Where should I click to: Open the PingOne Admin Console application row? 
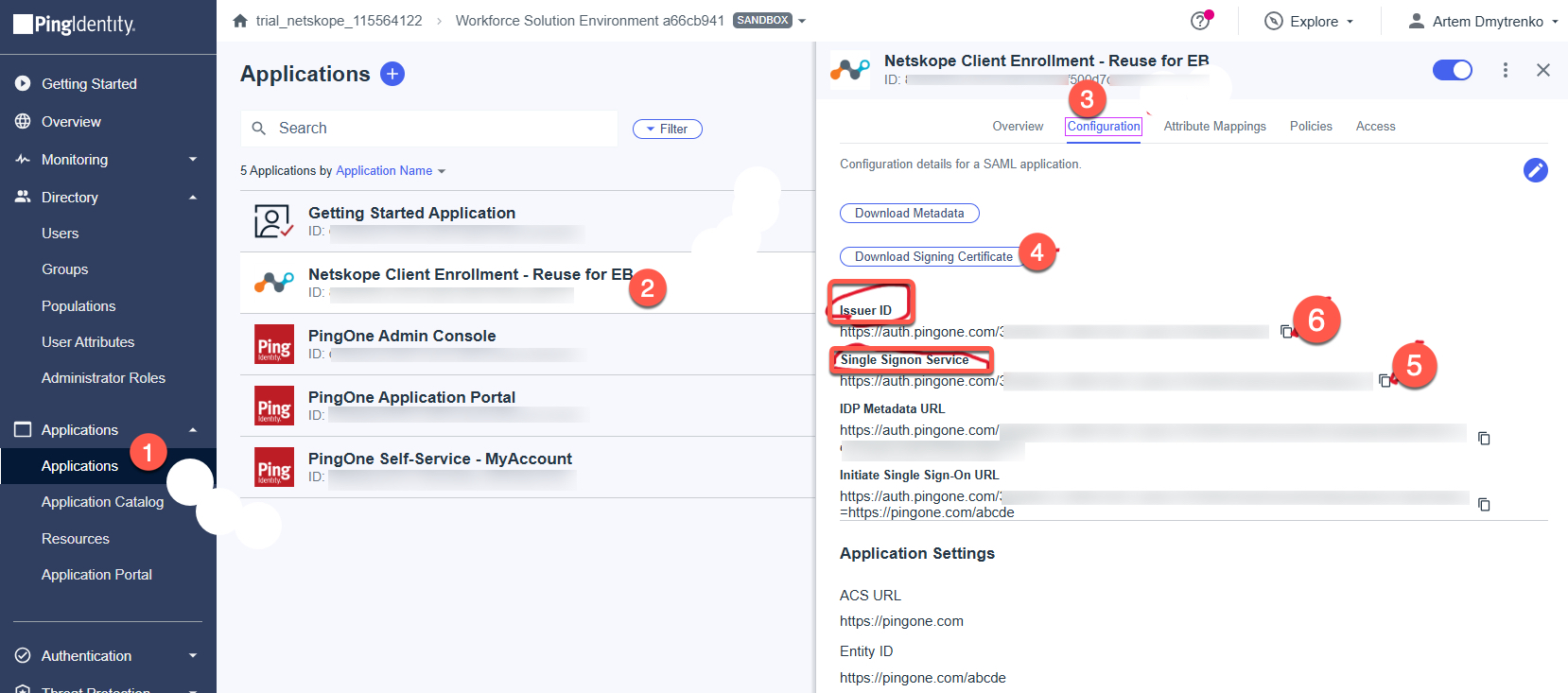528,344
